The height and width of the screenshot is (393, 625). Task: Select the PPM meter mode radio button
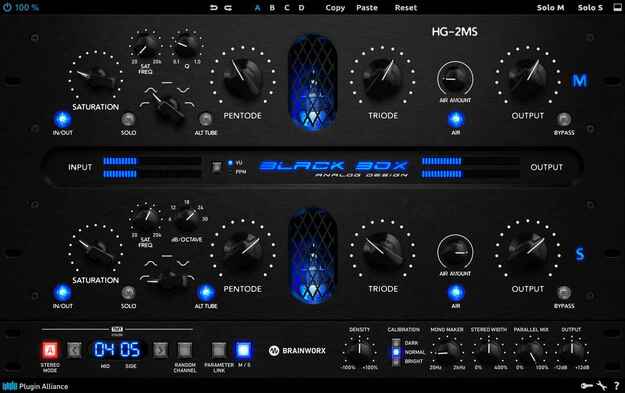230,172
